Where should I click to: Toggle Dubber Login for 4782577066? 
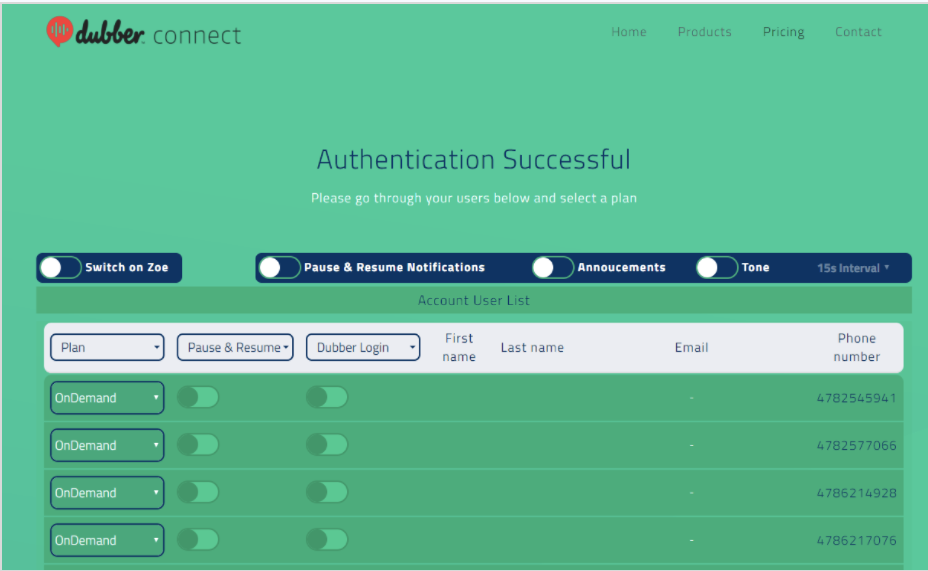click(327, 444)
